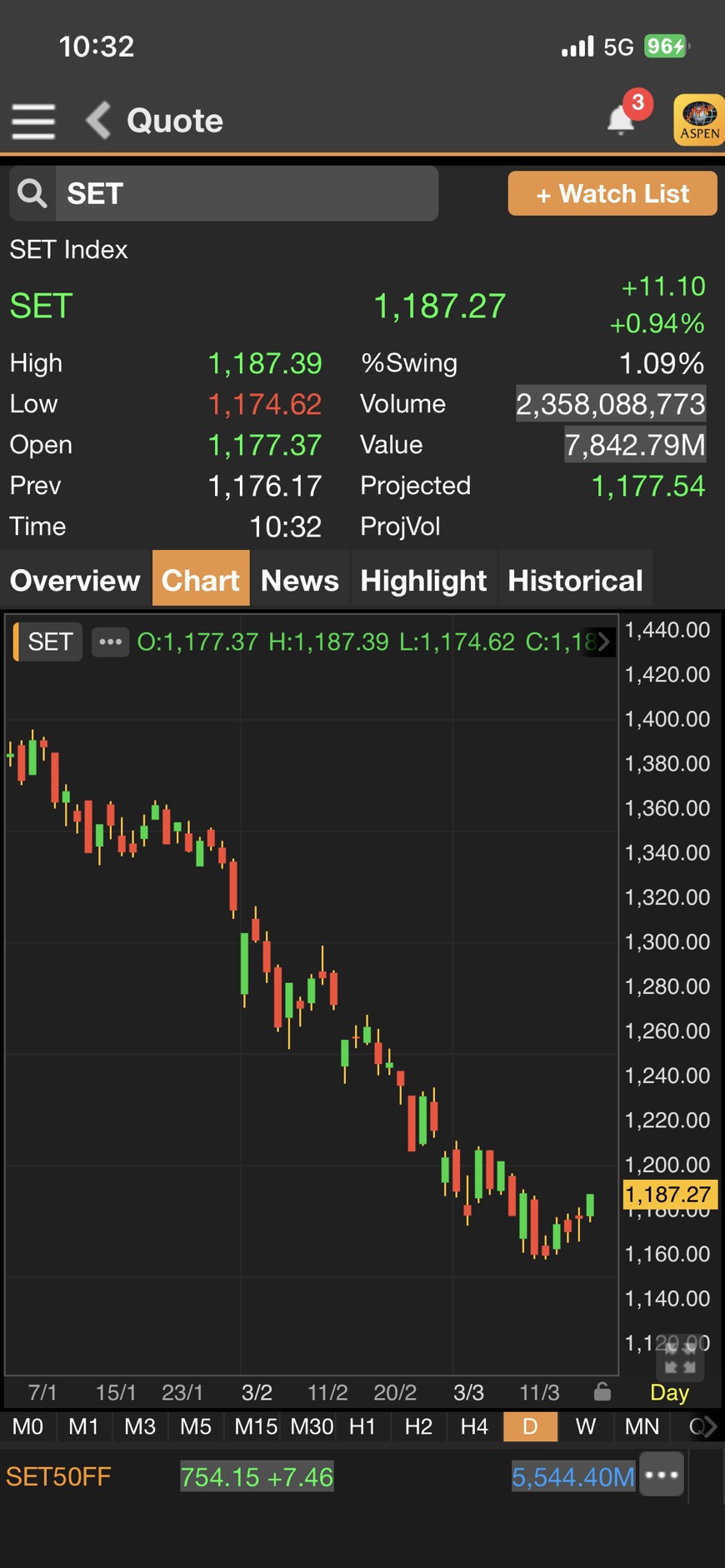Expand OHLC info with right chevron
The image size is (725, 1568).
(x=604, y=642)
